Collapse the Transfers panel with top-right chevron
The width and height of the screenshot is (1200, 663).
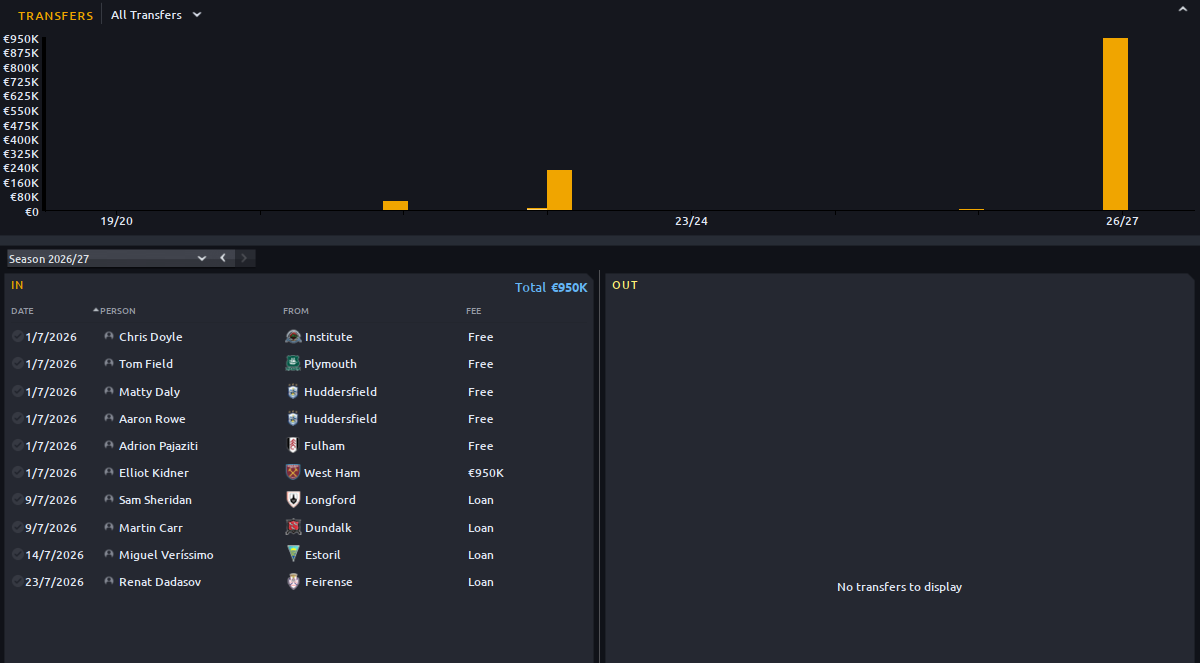point(1183,8)
